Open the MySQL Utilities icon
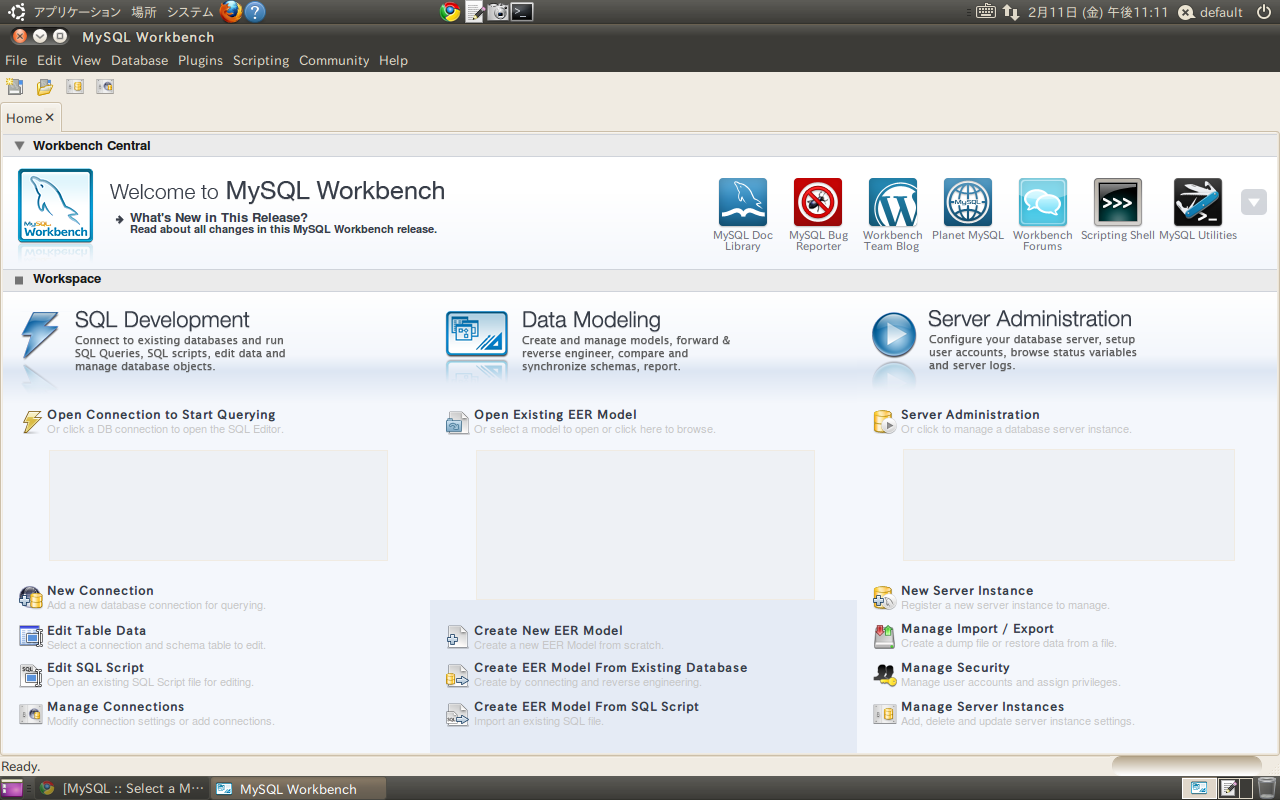The height and width of the screenshot is (800, 1280). (1197, 203)
